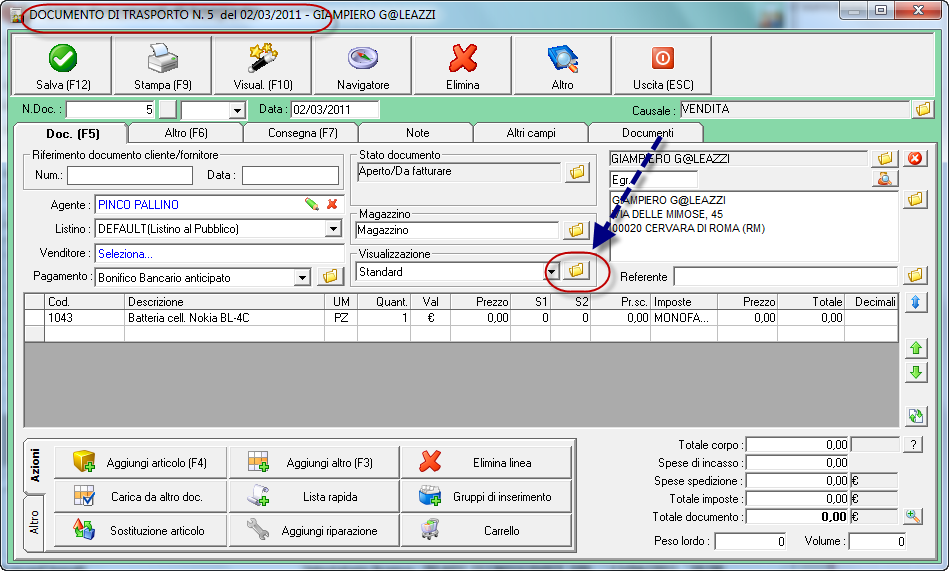Select code cell '1043' in grid
Screen dimensions: 949x571
84,318
